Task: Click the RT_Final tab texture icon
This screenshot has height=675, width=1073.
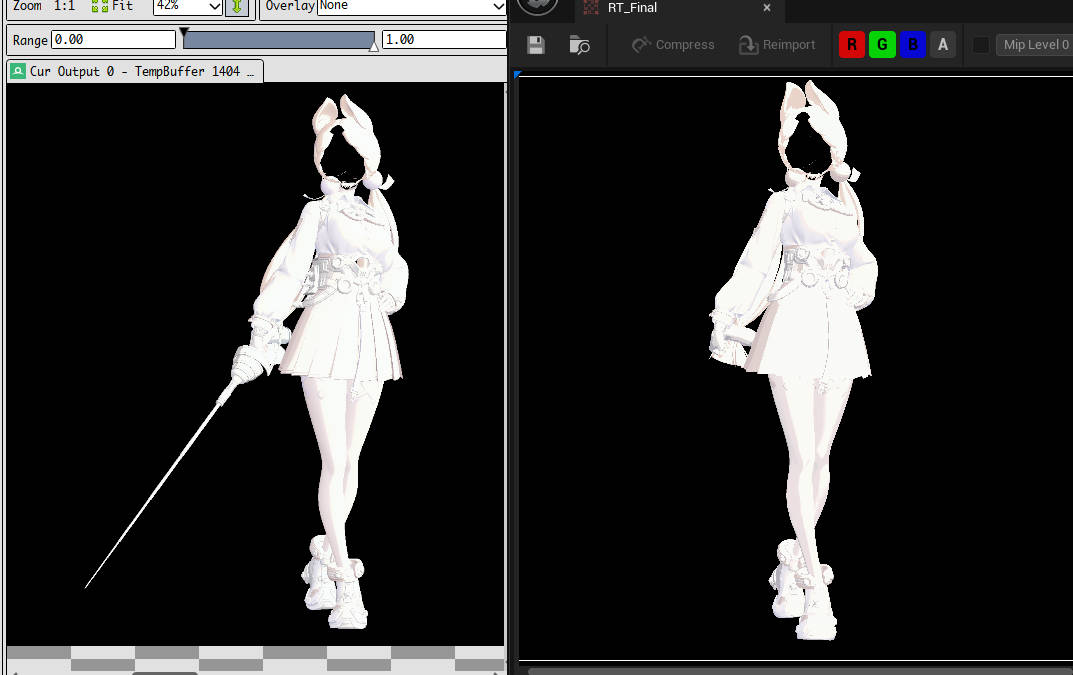Action: [x=591, y=8]
